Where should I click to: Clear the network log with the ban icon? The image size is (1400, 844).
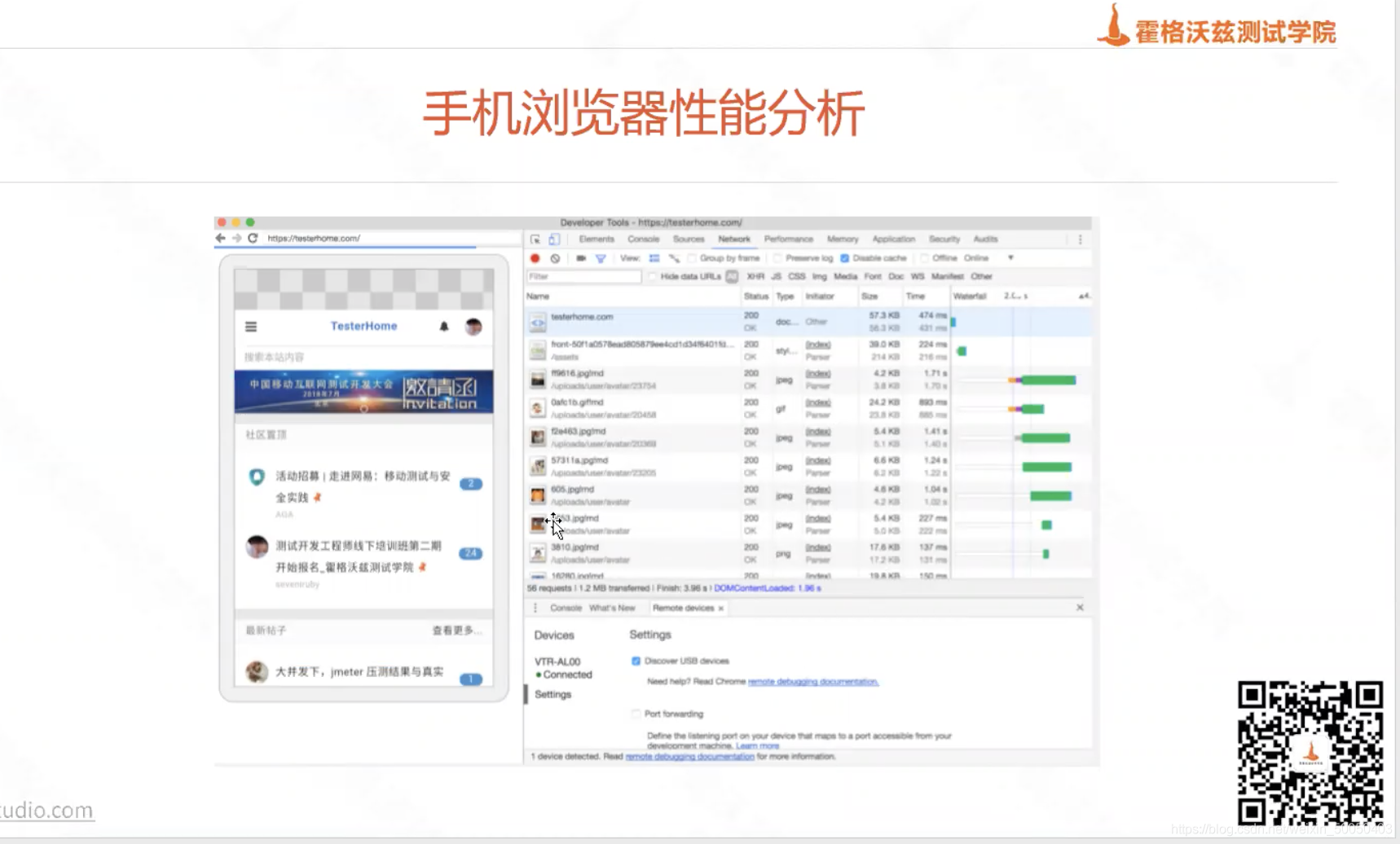[x=555, y=258]
